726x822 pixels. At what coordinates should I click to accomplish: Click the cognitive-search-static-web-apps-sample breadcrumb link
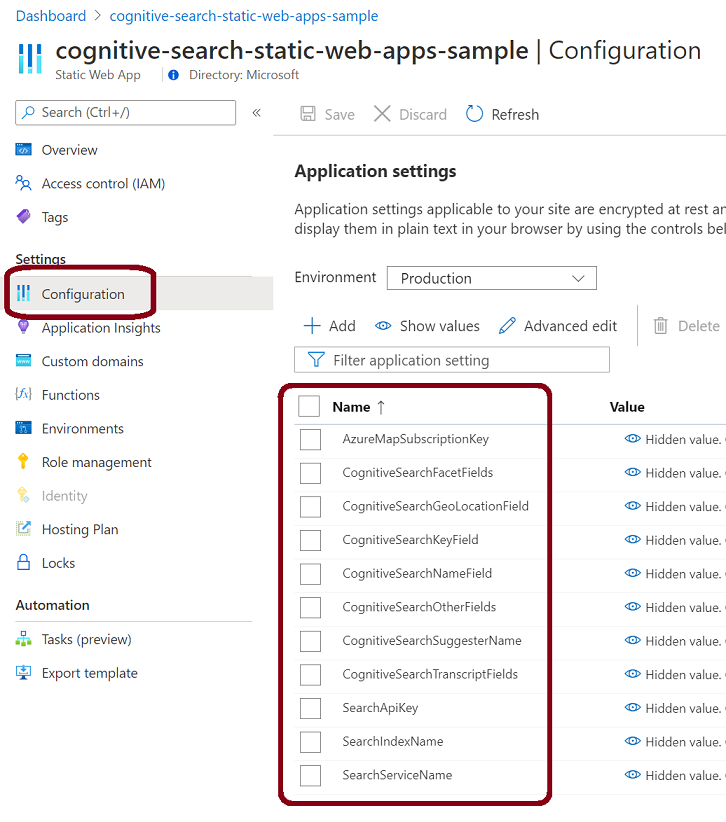point(244,16)
